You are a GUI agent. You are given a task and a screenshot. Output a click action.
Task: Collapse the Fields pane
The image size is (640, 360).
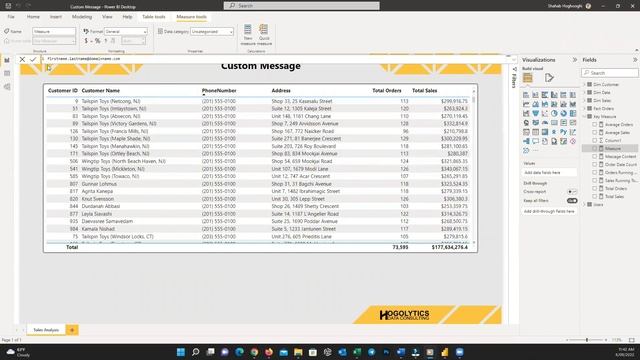coord(635,60)
